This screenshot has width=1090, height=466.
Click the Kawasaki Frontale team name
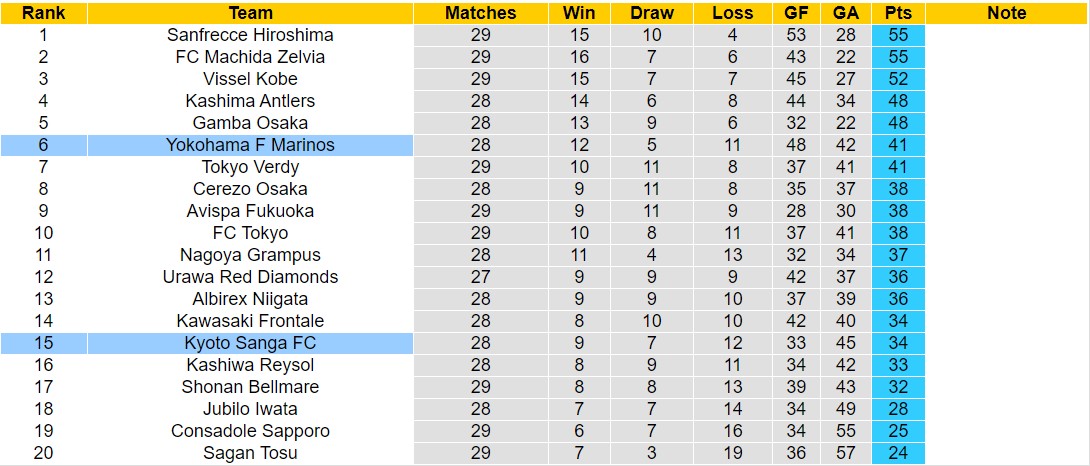pyautogui.click(x=250, y=321)
